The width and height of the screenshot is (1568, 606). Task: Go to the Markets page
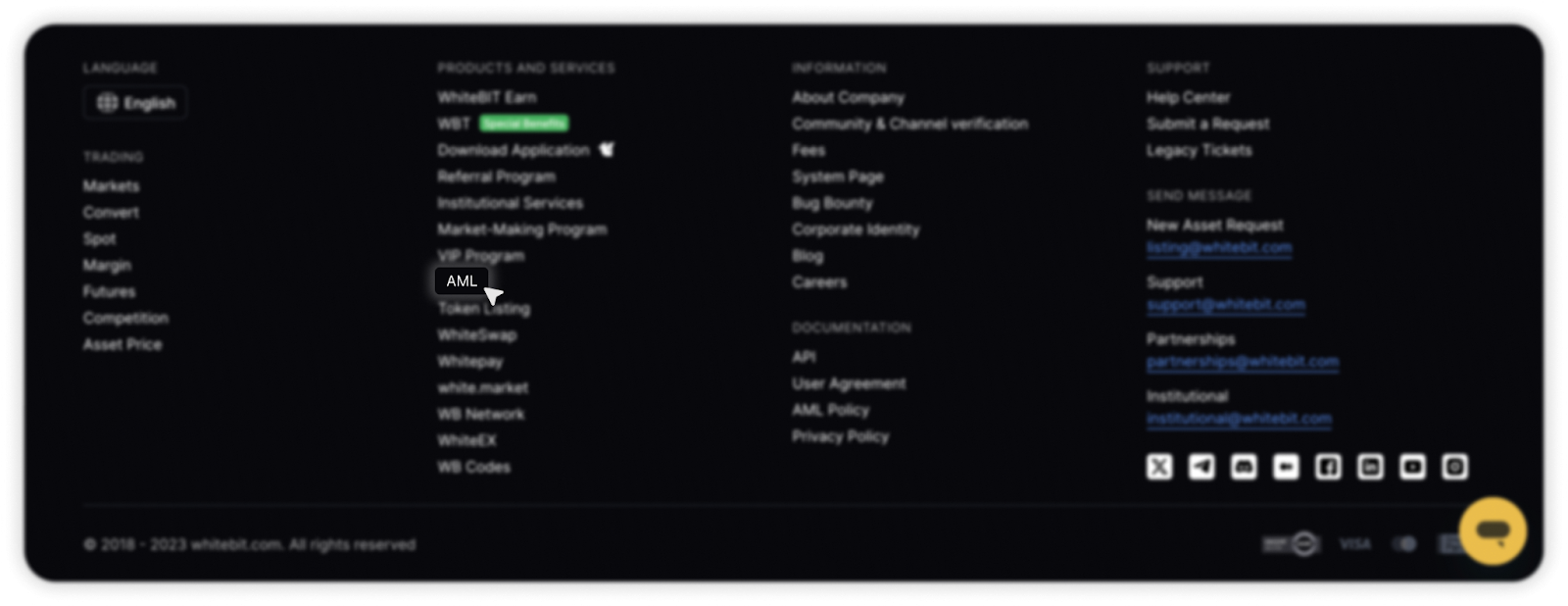point(111,185)
